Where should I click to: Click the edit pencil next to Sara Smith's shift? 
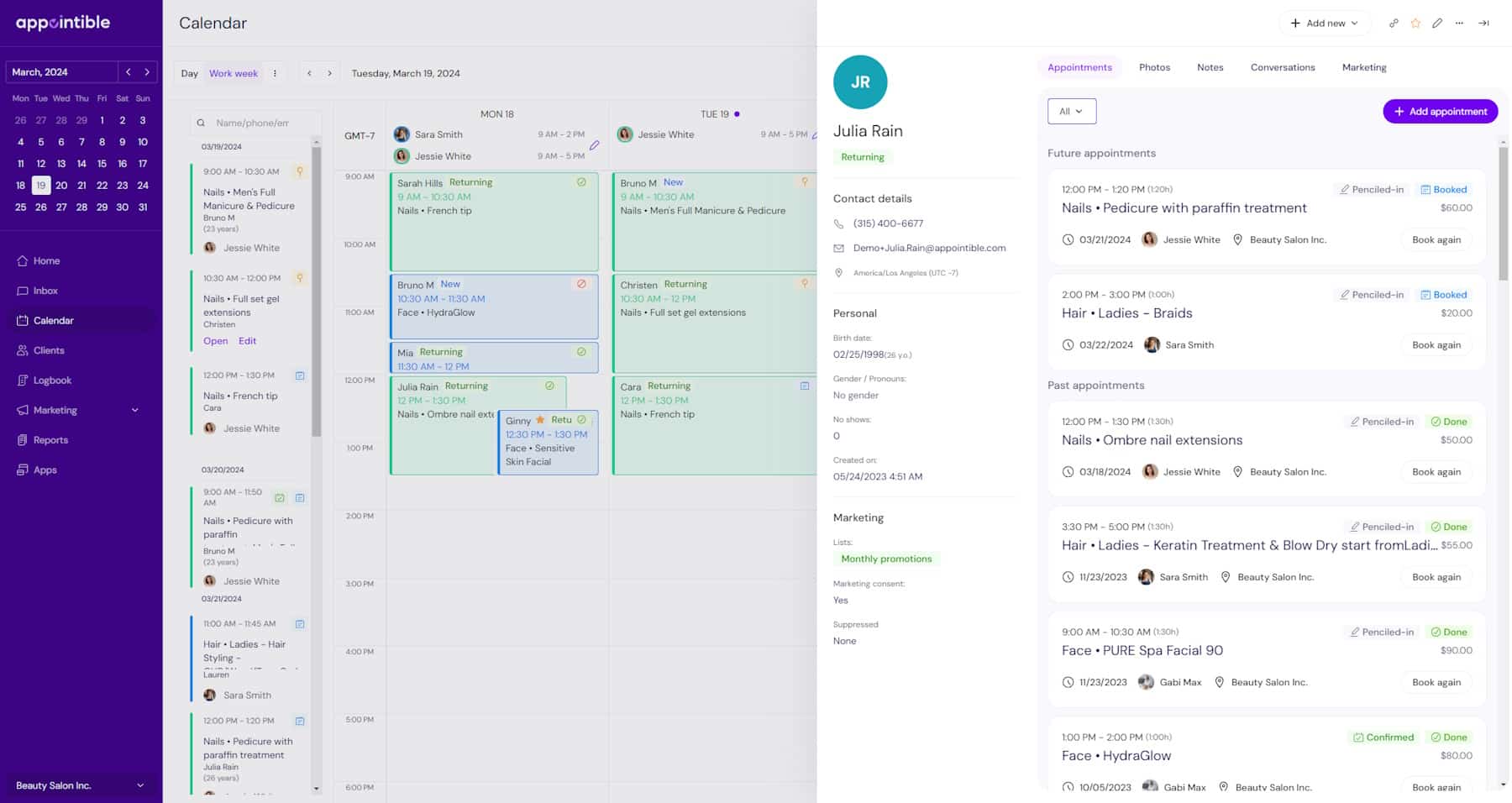pyautogui.click(x=595, y=144)
